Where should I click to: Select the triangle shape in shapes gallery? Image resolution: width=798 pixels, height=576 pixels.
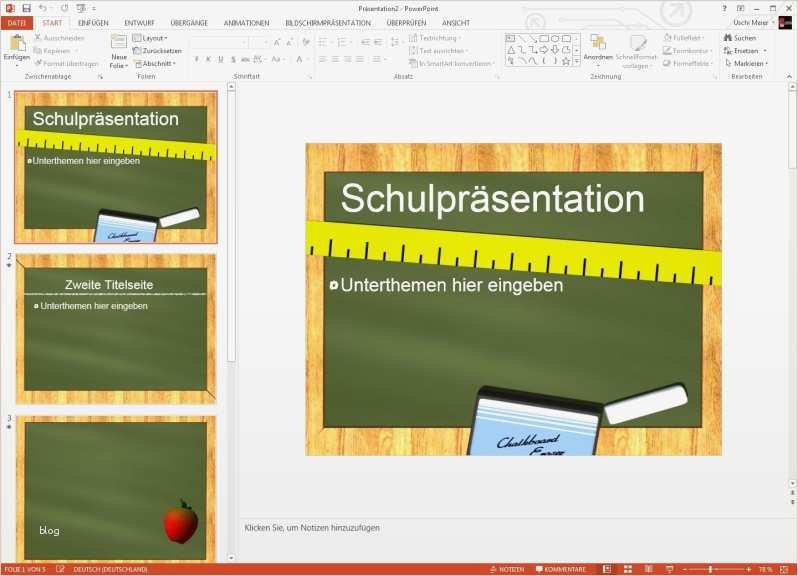pos(511,50)
